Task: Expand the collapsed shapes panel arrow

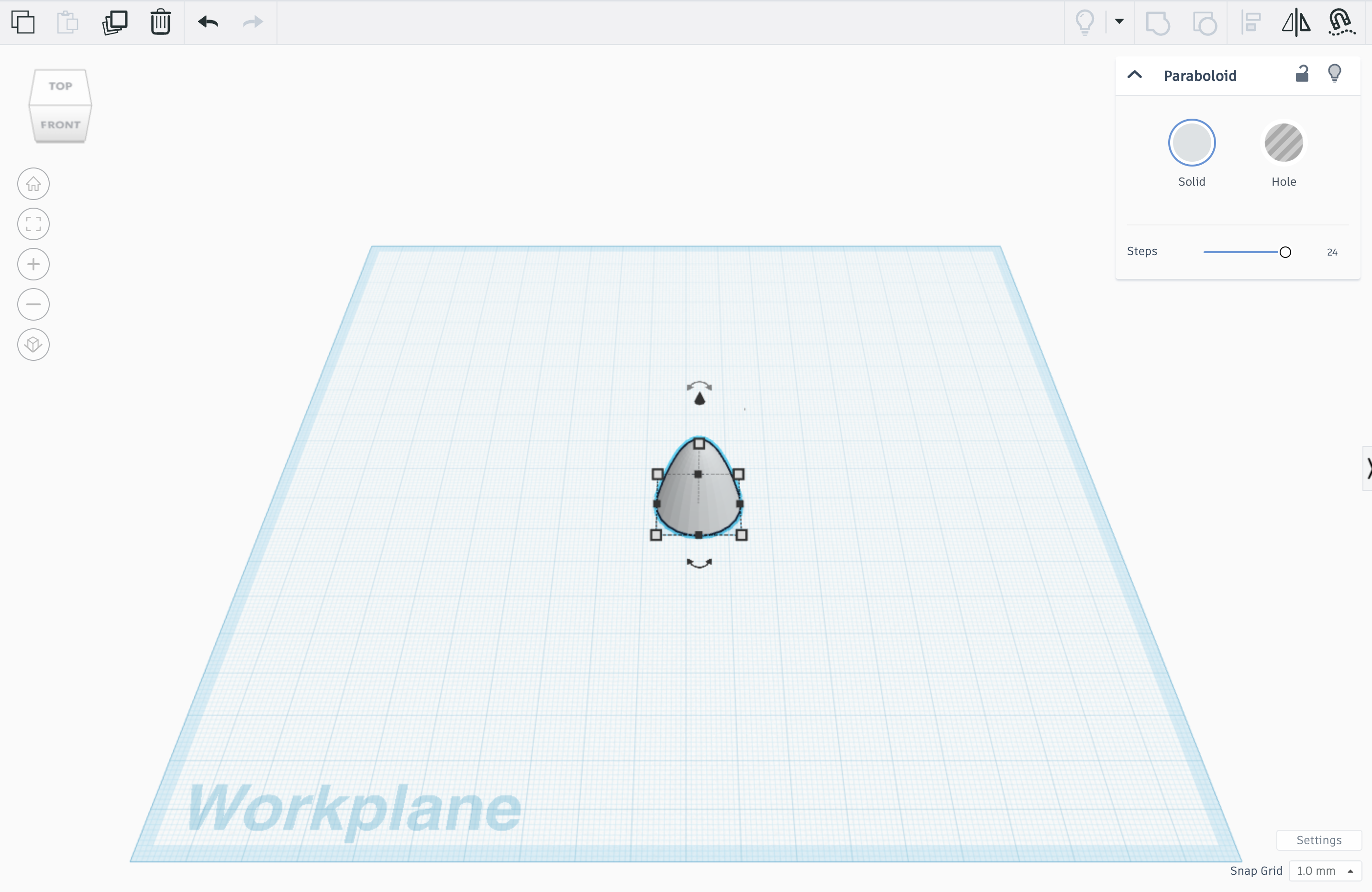Action: (x=1368, y=468)
